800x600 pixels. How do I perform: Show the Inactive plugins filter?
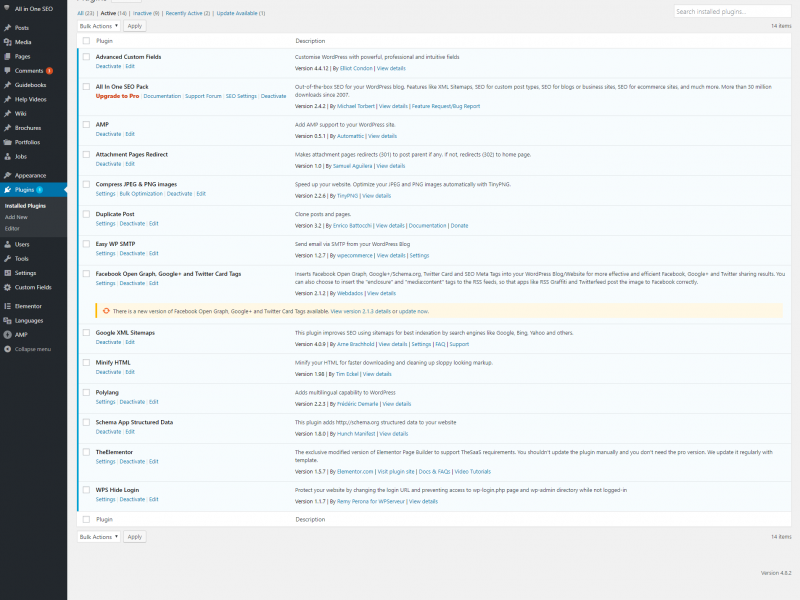pyautogui.click(x=142, y=13)
